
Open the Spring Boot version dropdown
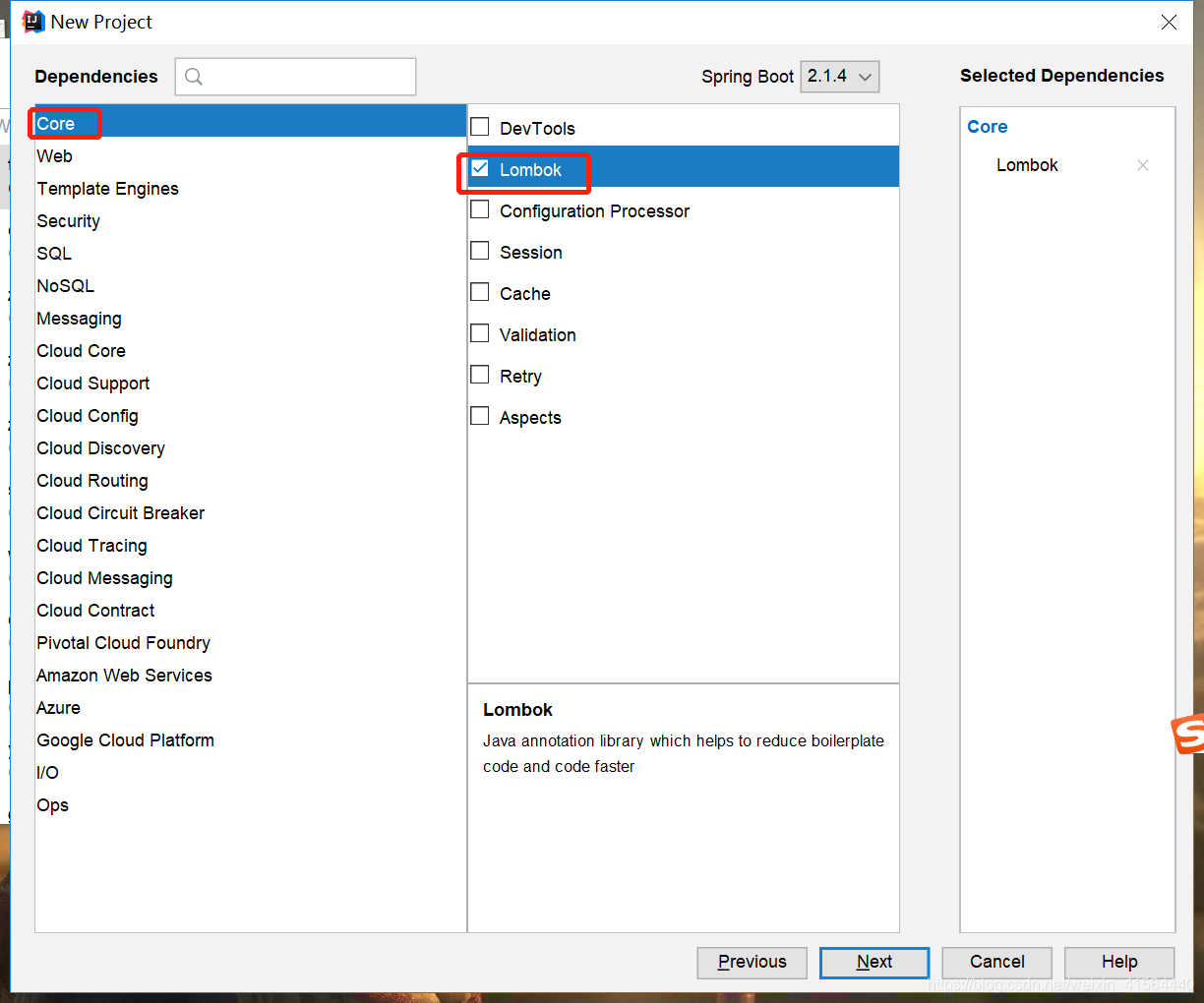(x=840, y=77)
